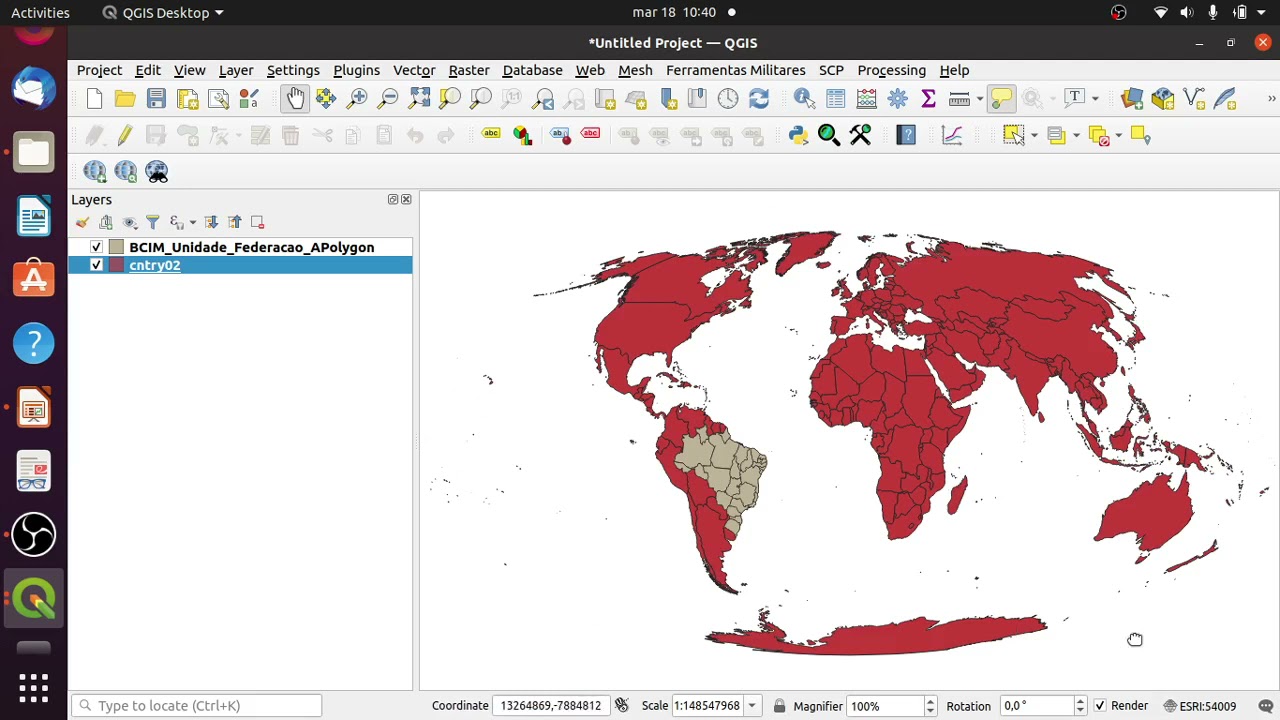Screen dimensions: 1280x720
Task: Open the Layer menu
Action: click(x=236, y=70)
